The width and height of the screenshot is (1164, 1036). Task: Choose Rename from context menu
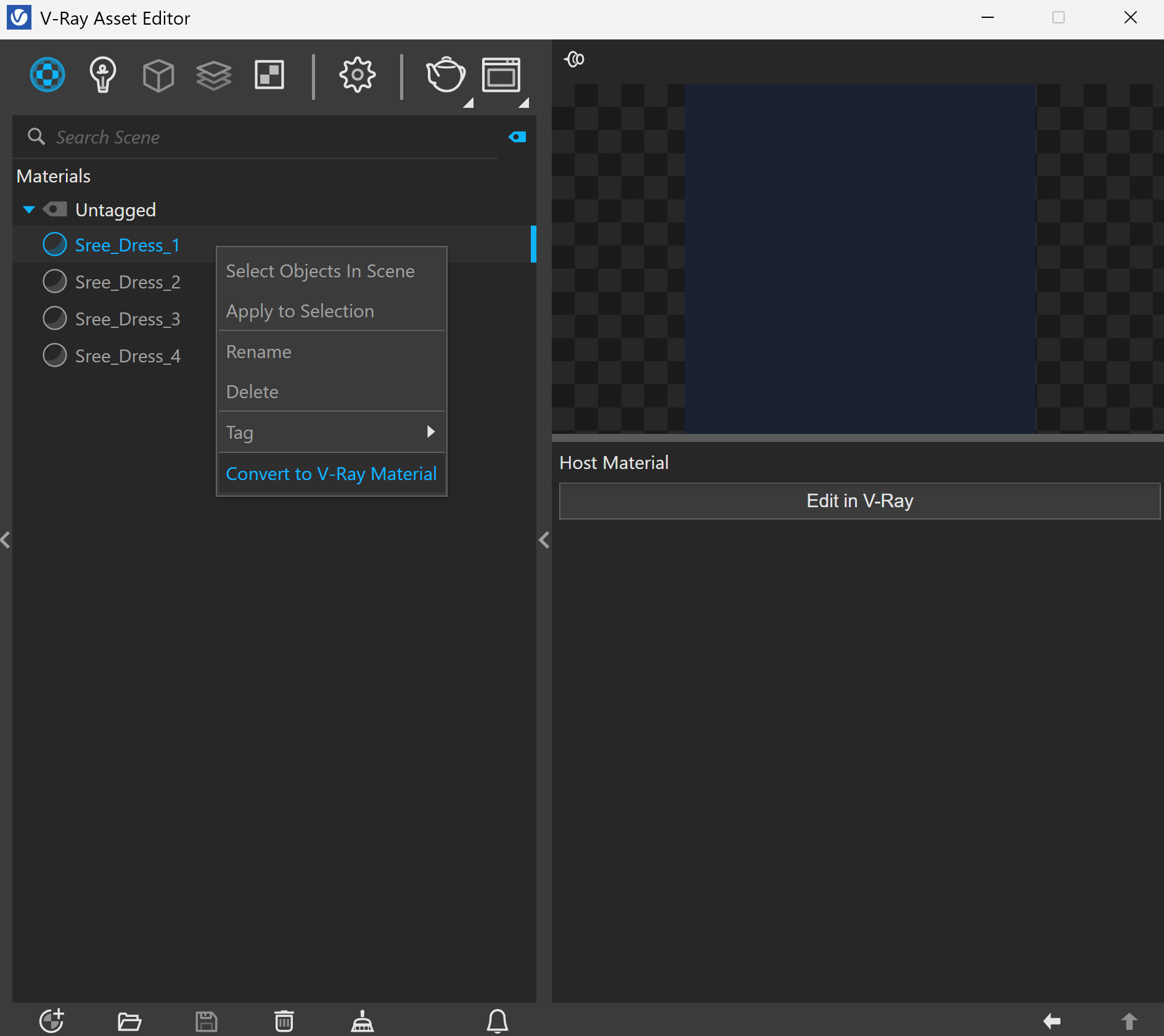point(332,351)
